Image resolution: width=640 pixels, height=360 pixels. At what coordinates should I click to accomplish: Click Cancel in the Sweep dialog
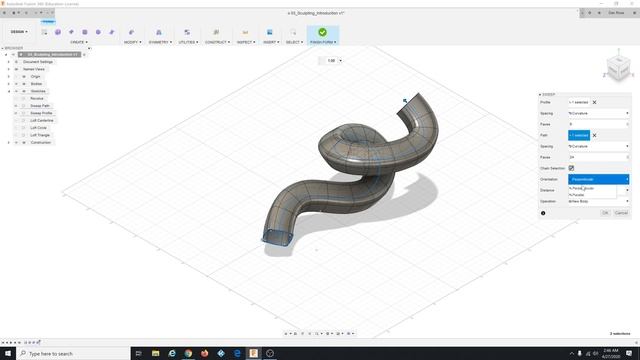621,213
